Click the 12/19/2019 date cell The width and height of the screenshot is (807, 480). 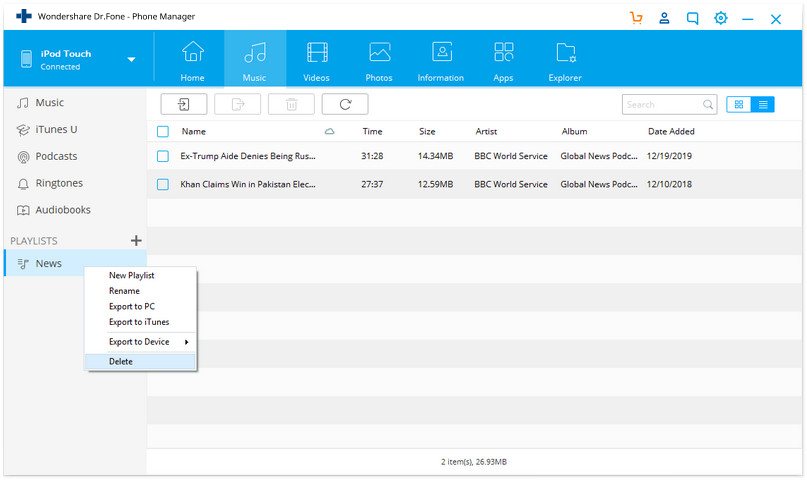(669, 156)
